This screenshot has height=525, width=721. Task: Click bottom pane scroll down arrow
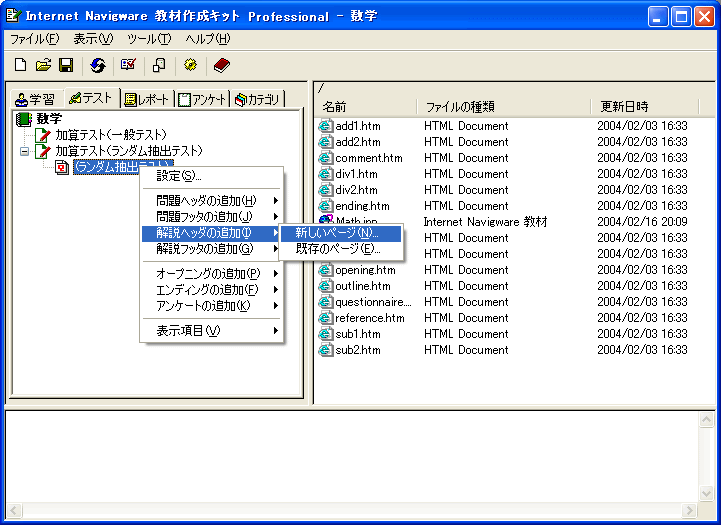[706, 494]
